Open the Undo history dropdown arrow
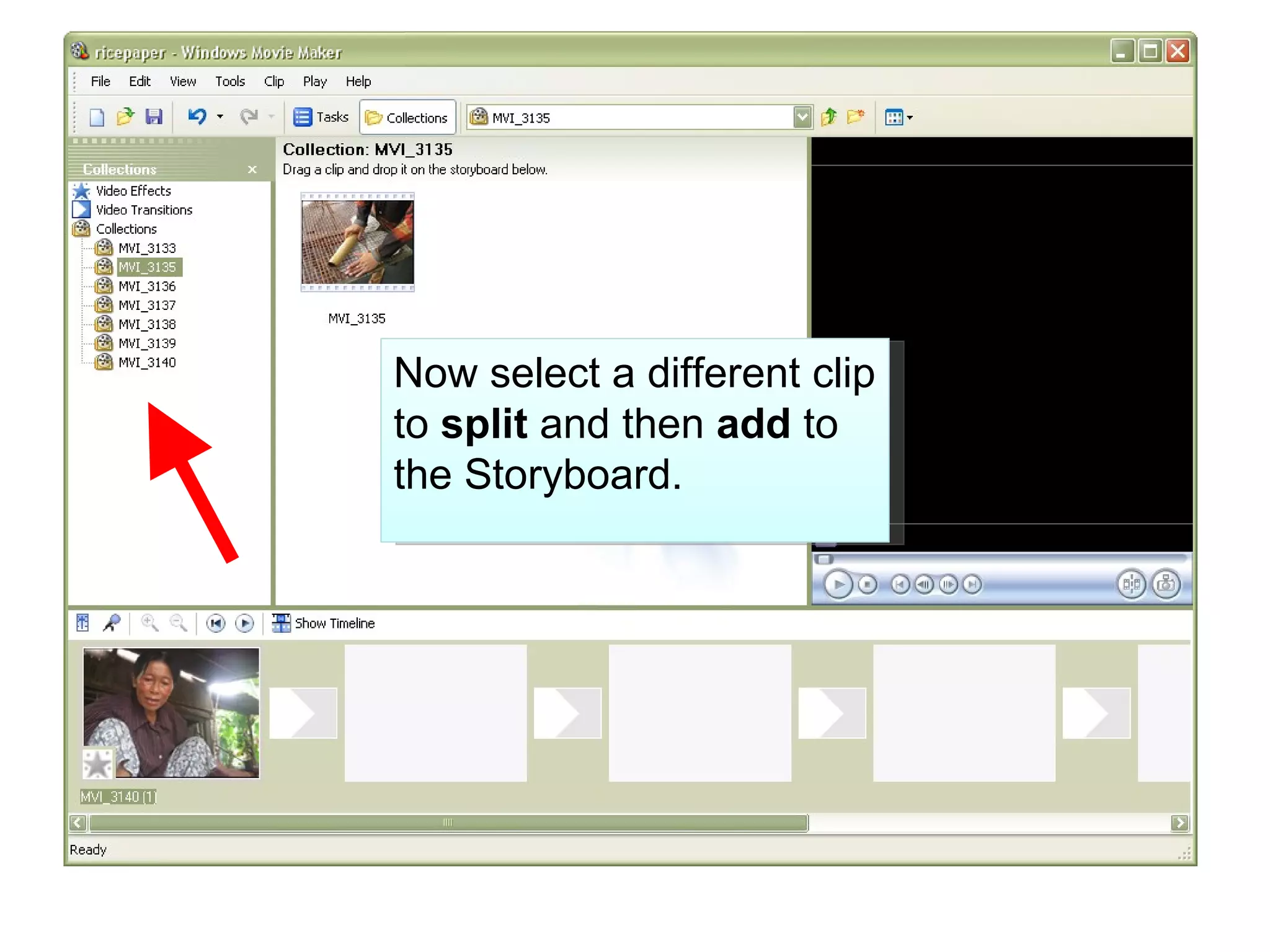1270x952 pixels. click(x=220, y=117)
